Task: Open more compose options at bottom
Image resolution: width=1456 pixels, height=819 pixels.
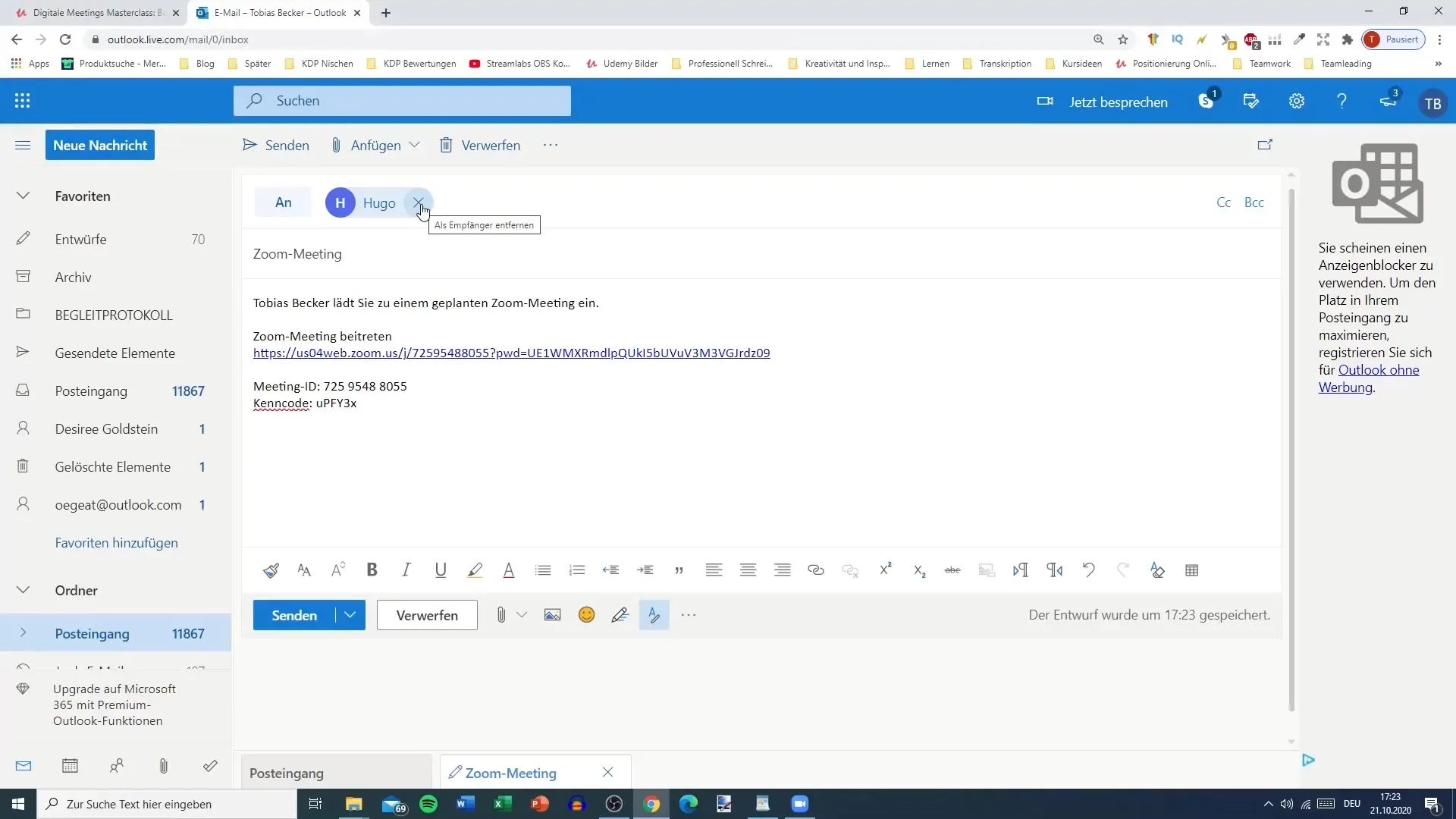Action: coord(689,615)
